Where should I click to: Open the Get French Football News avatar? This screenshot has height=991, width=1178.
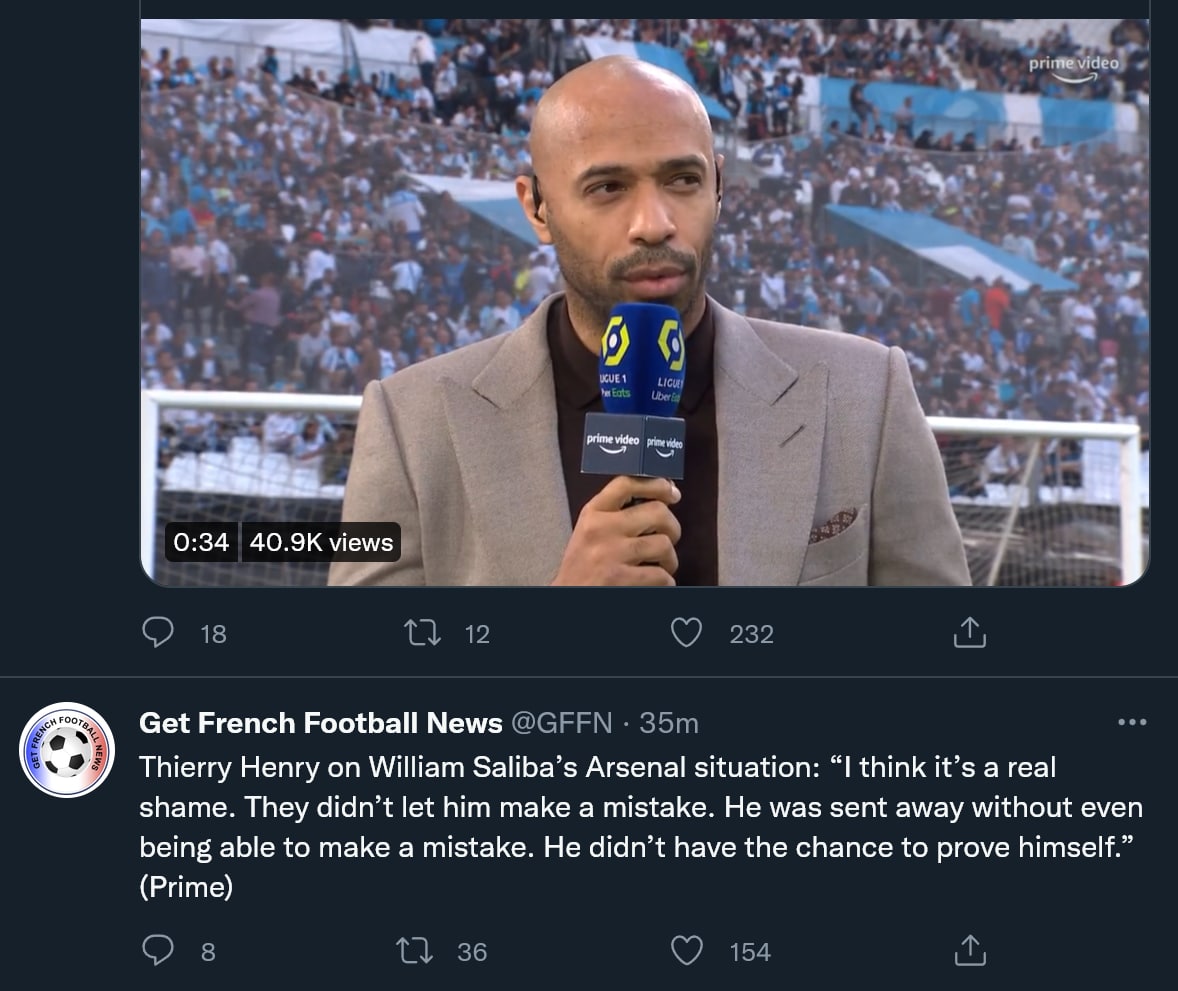pos(67,750)
